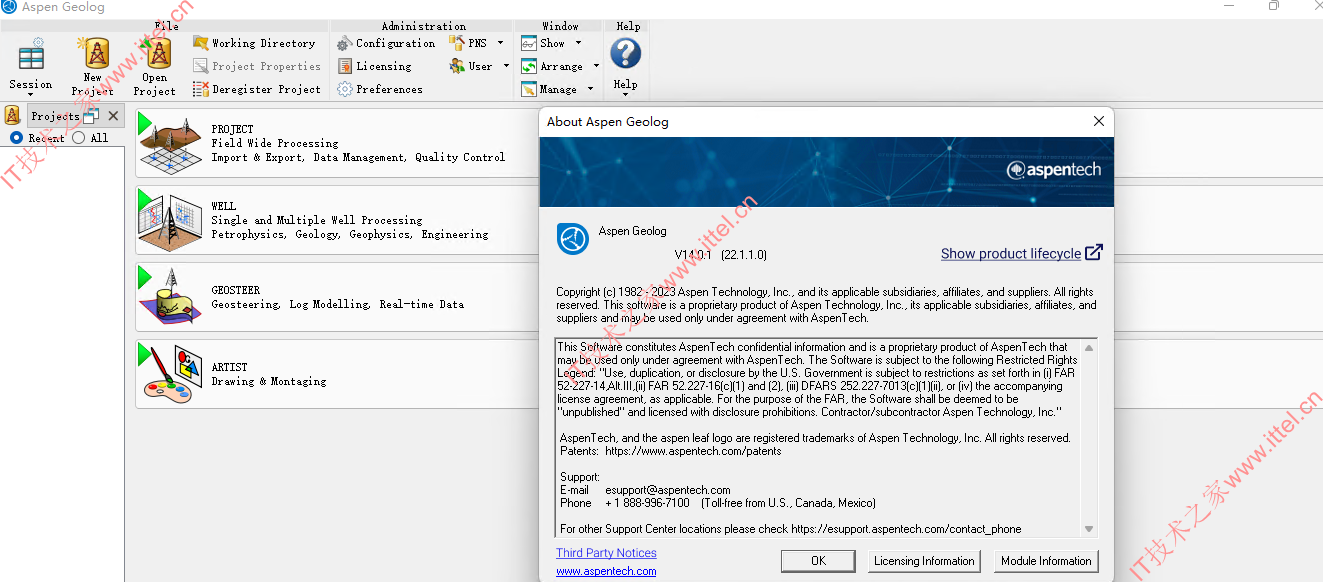The image size is (1323, 582).
Task: Click the ARTIST palette illustration
Action: point(172,377)
